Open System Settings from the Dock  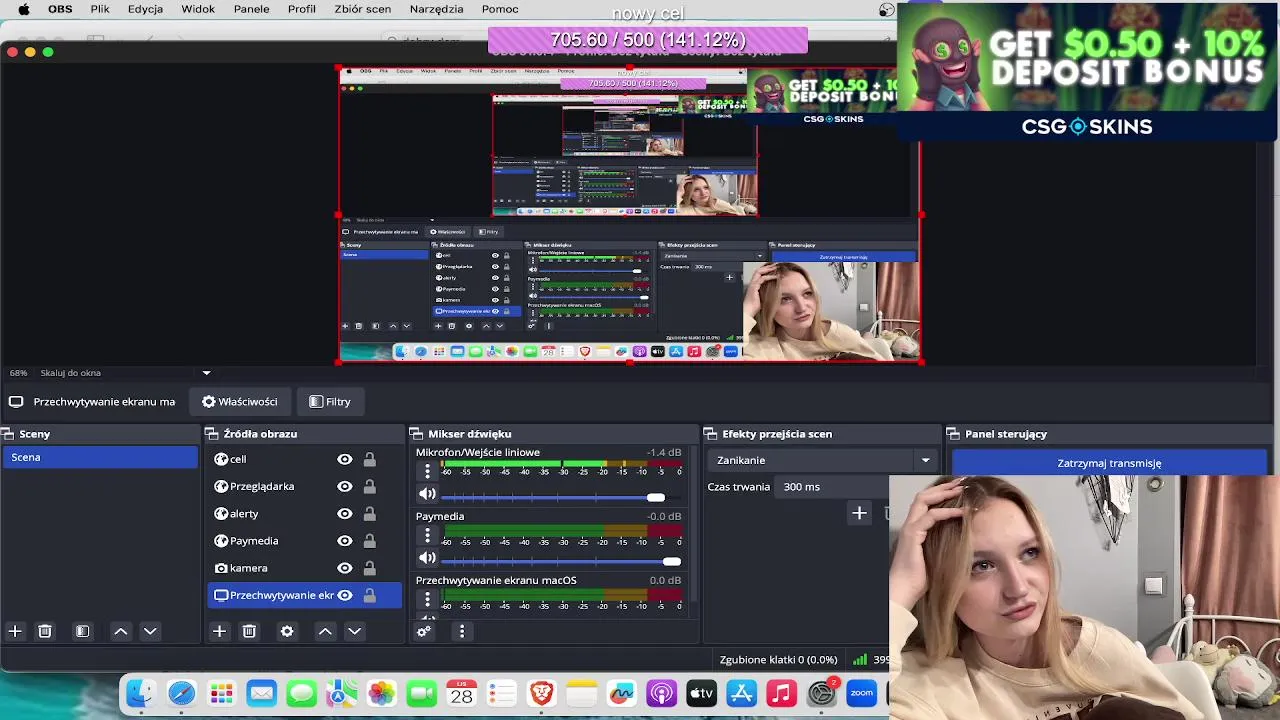click(821, 693)
